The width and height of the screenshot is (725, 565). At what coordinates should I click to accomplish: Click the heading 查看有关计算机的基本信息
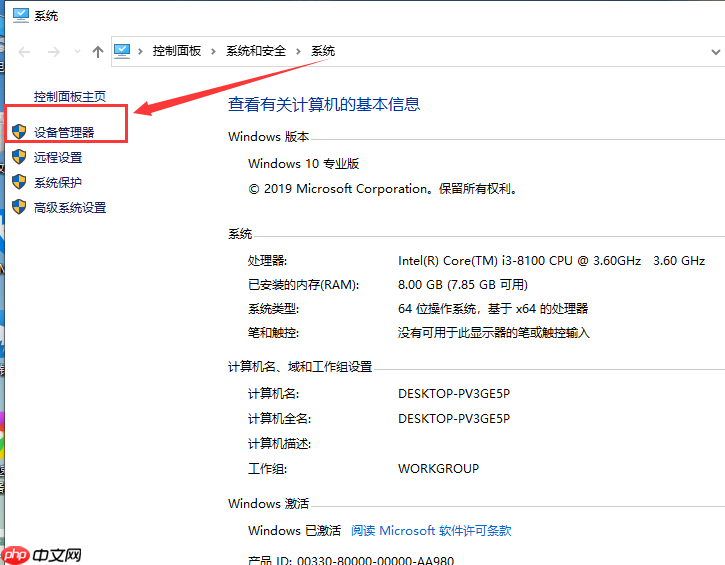pyautogui.click(x=324, y=104)
